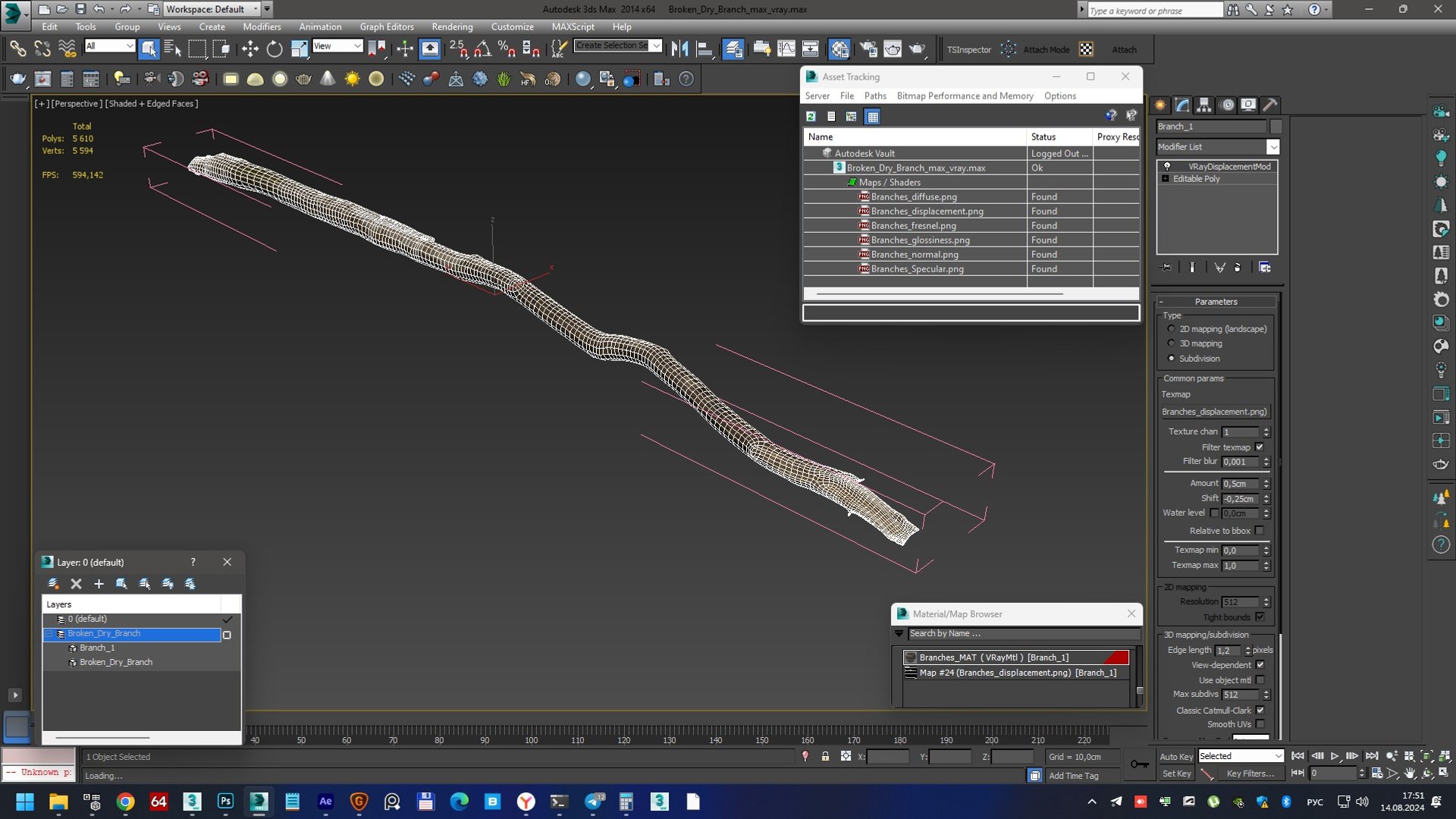Open Key Filters dialog button
The image size is (1456, 819).
click(x=1250, y=773)
